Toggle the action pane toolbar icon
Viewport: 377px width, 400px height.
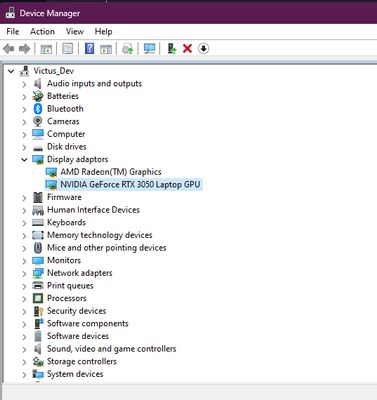point(106,49)
